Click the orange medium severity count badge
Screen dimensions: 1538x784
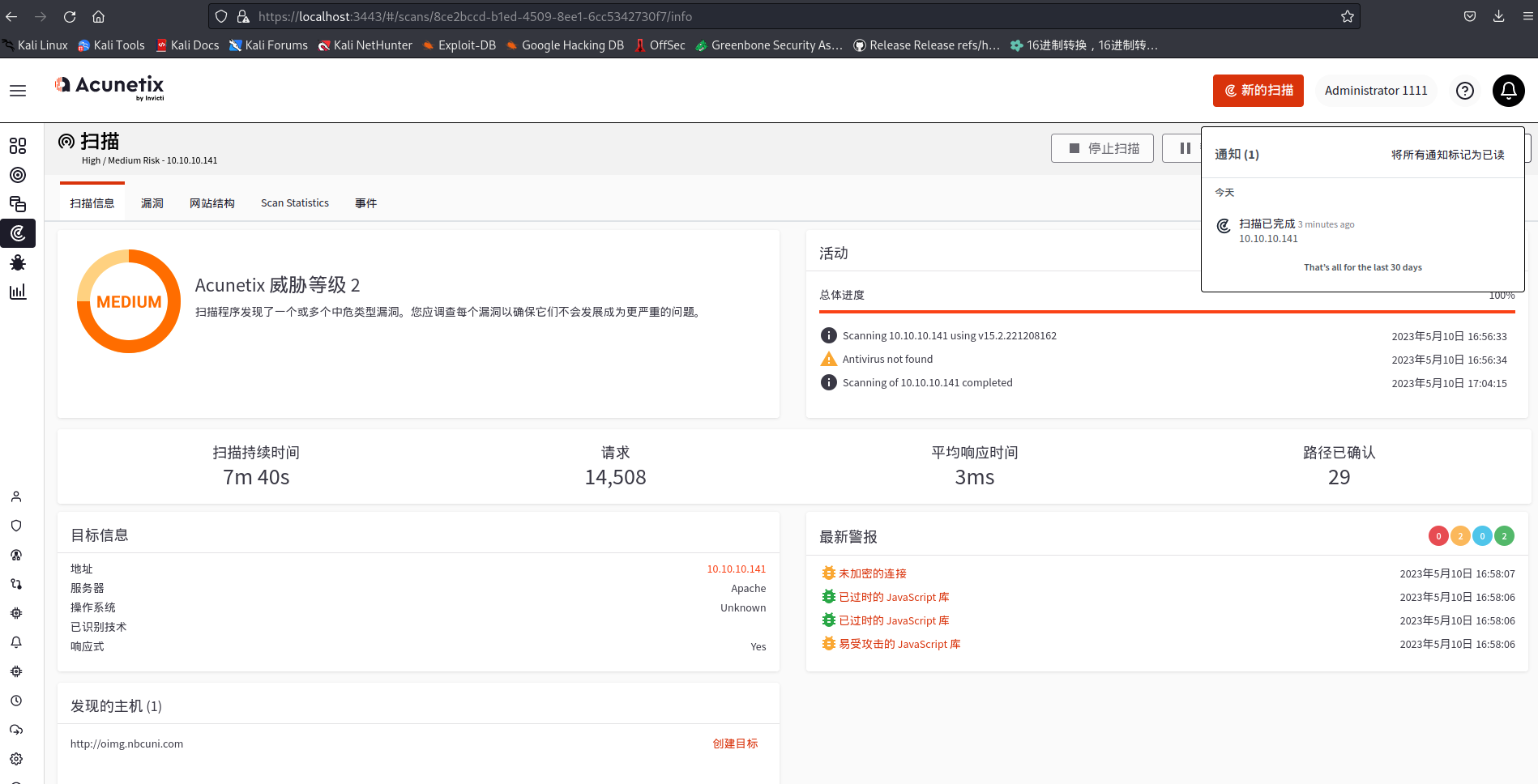[1460, 535]
